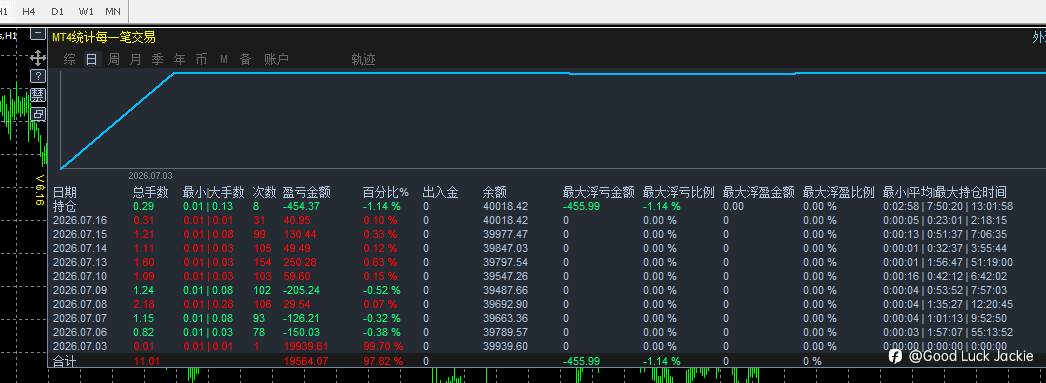The height and width of the screenshot is (383, 1046).
Task: Click the 禁 icon on the panel sidebar
Action: [39, 95]
